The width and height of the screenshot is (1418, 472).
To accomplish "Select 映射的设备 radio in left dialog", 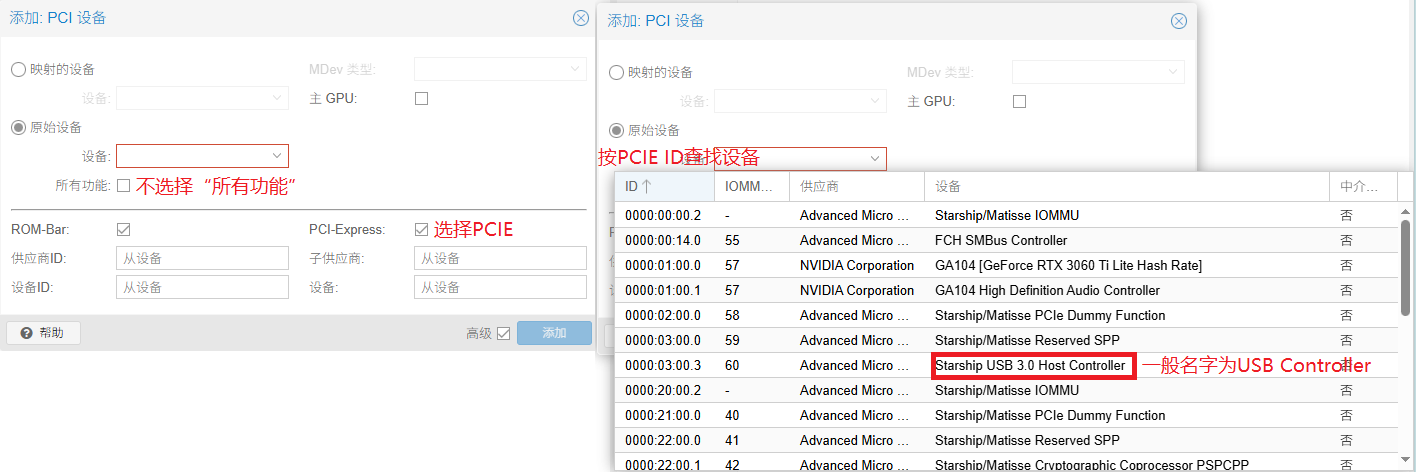I will (x=18, y=69).
